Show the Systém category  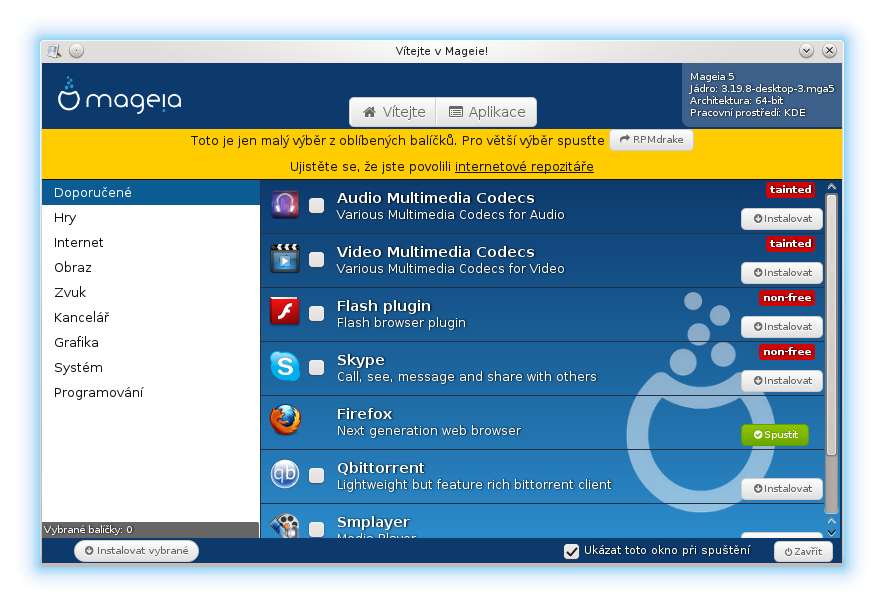click(151, 367)
